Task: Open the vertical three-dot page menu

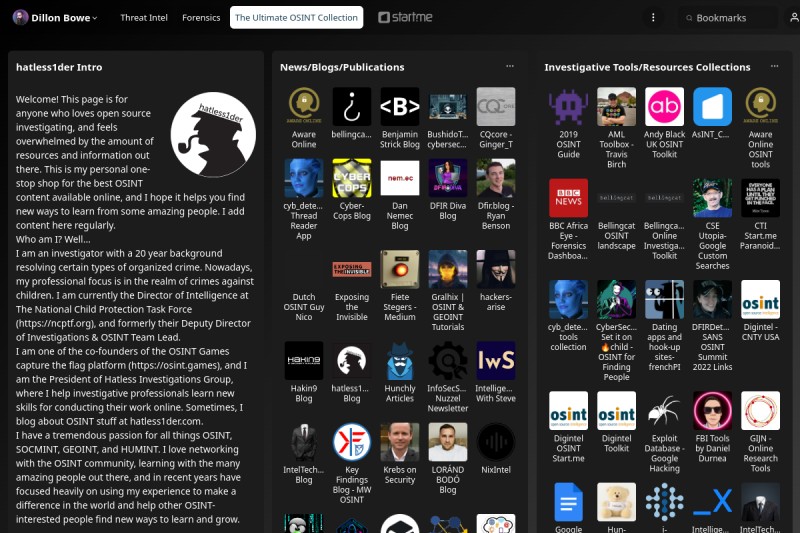Action: (x=653, y=17)
